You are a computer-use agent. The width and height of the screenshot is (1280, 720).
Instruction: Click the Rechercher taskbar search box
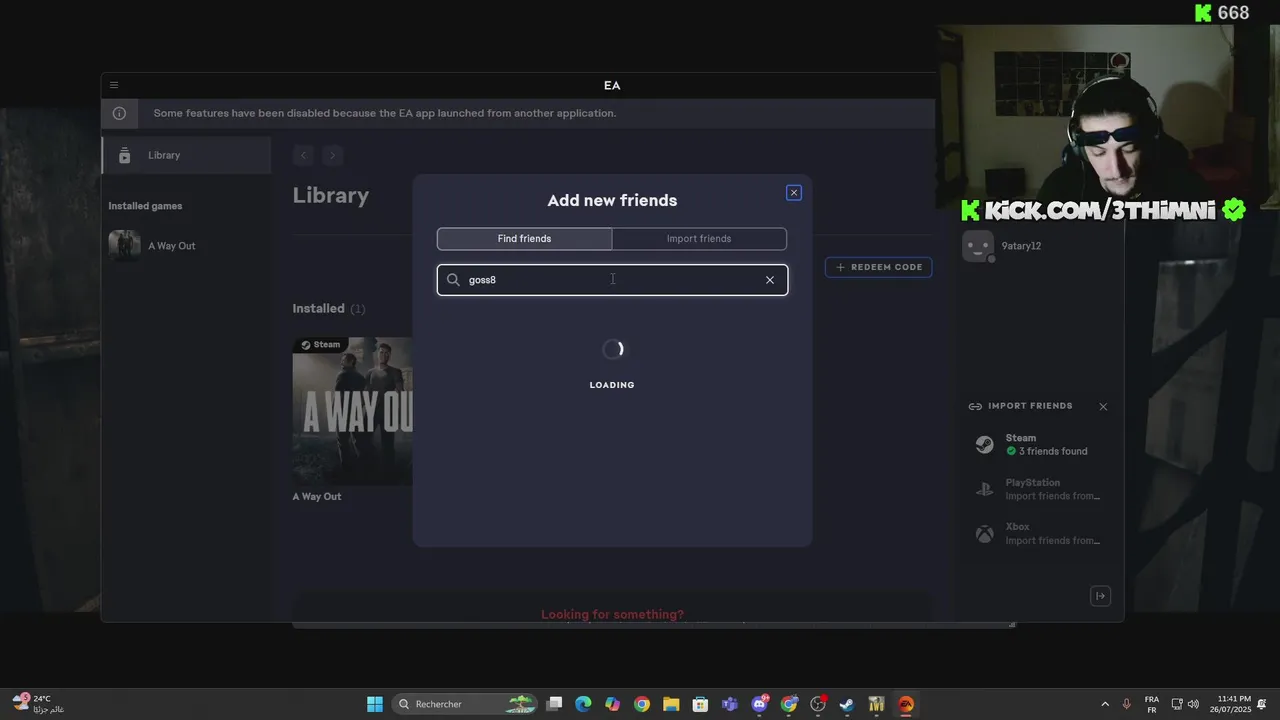pyautogui.click(x=464, y=704)
